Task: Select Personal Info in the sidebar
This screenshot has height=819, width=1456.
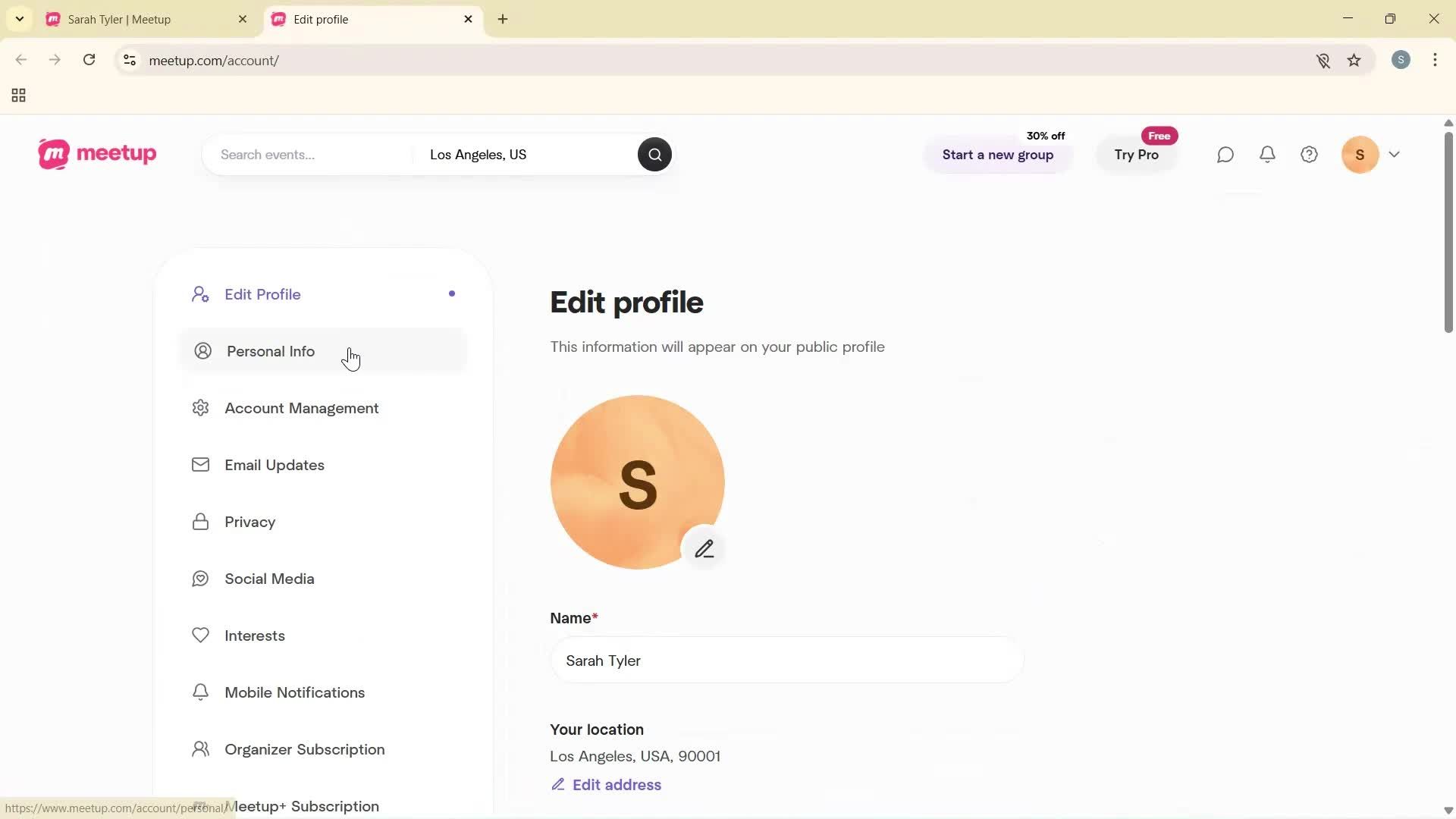Action: pos(269,351)
